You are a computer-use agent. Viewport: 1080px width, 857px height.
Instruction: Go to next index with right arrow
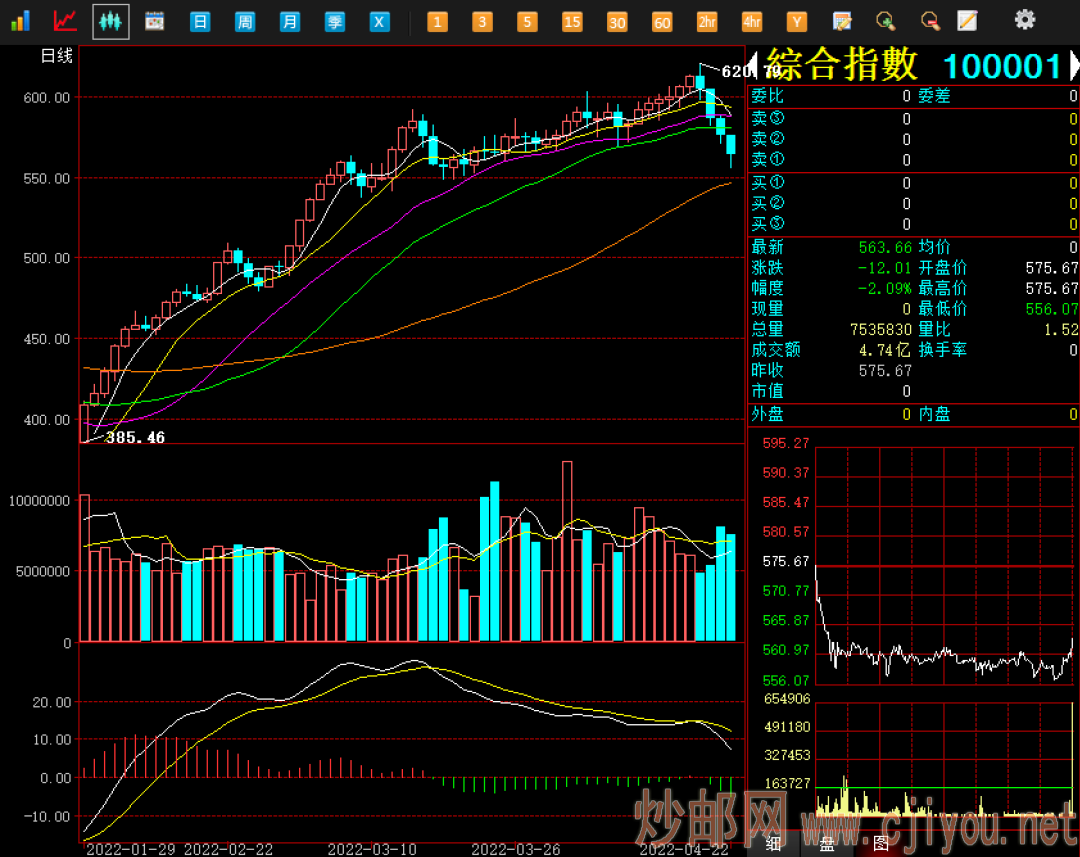1074,65
